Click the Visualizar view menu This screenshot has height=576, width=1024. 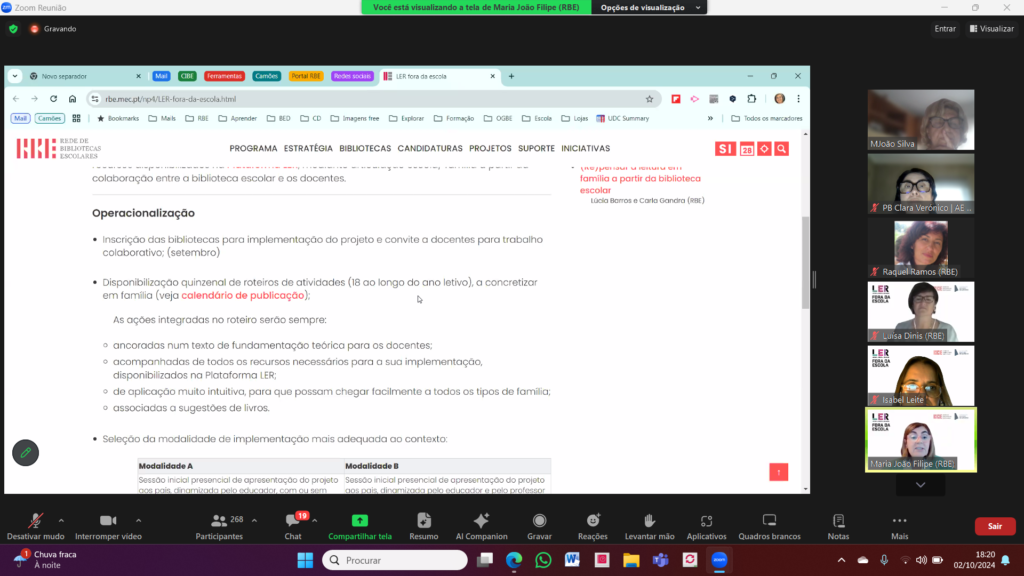point(990,29)
